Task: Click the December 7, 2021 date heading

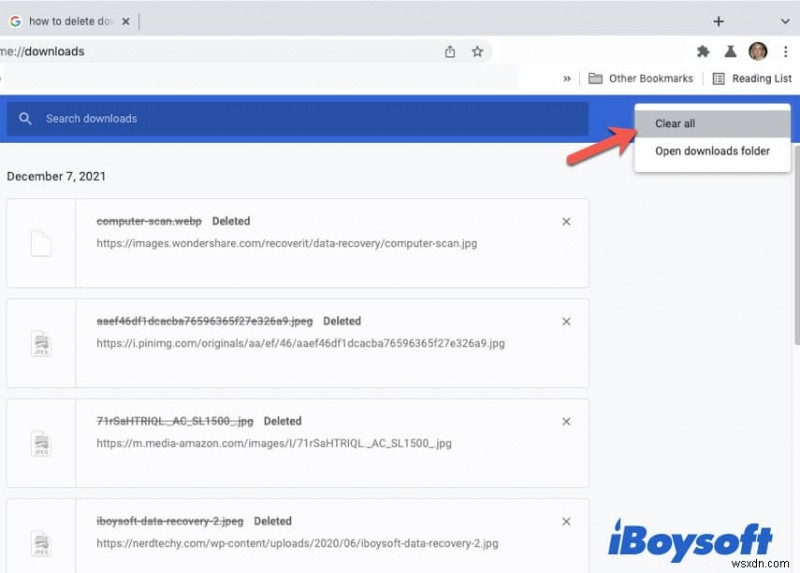Action: click(56, 177)
